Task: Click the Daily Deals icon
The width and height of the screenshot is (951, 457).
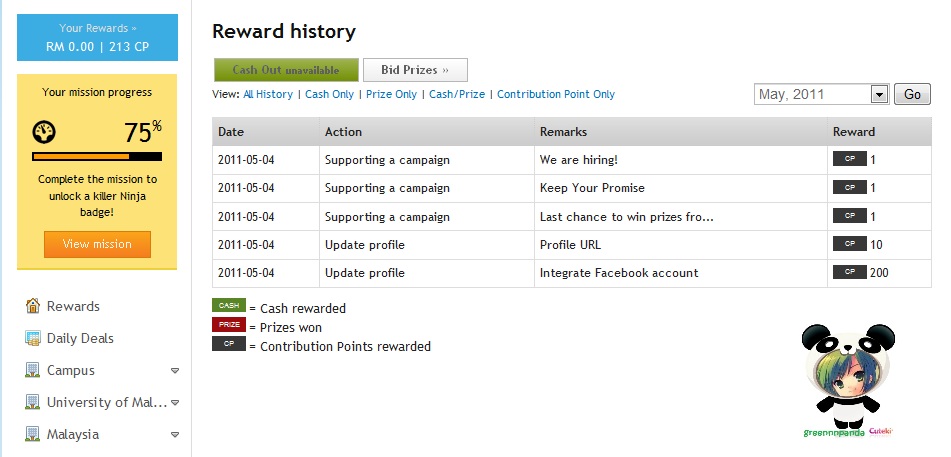Action: (33, 338)
